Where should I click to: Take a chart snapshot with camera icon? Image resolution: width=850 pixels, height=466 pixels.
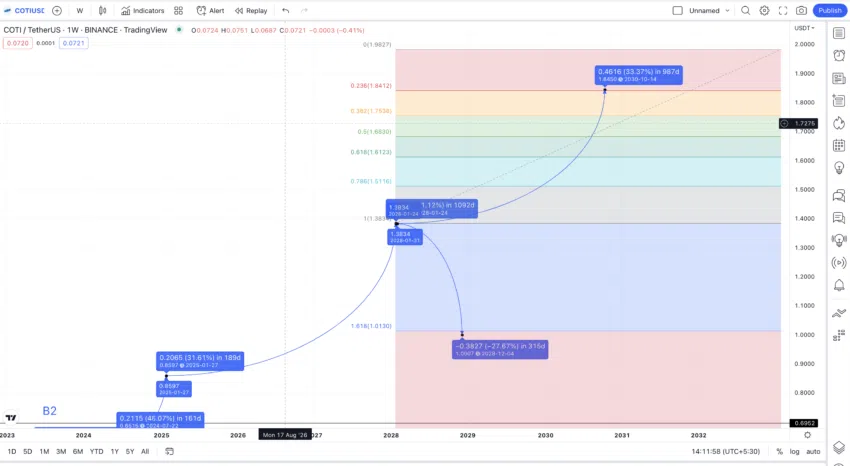click(801, 10)
